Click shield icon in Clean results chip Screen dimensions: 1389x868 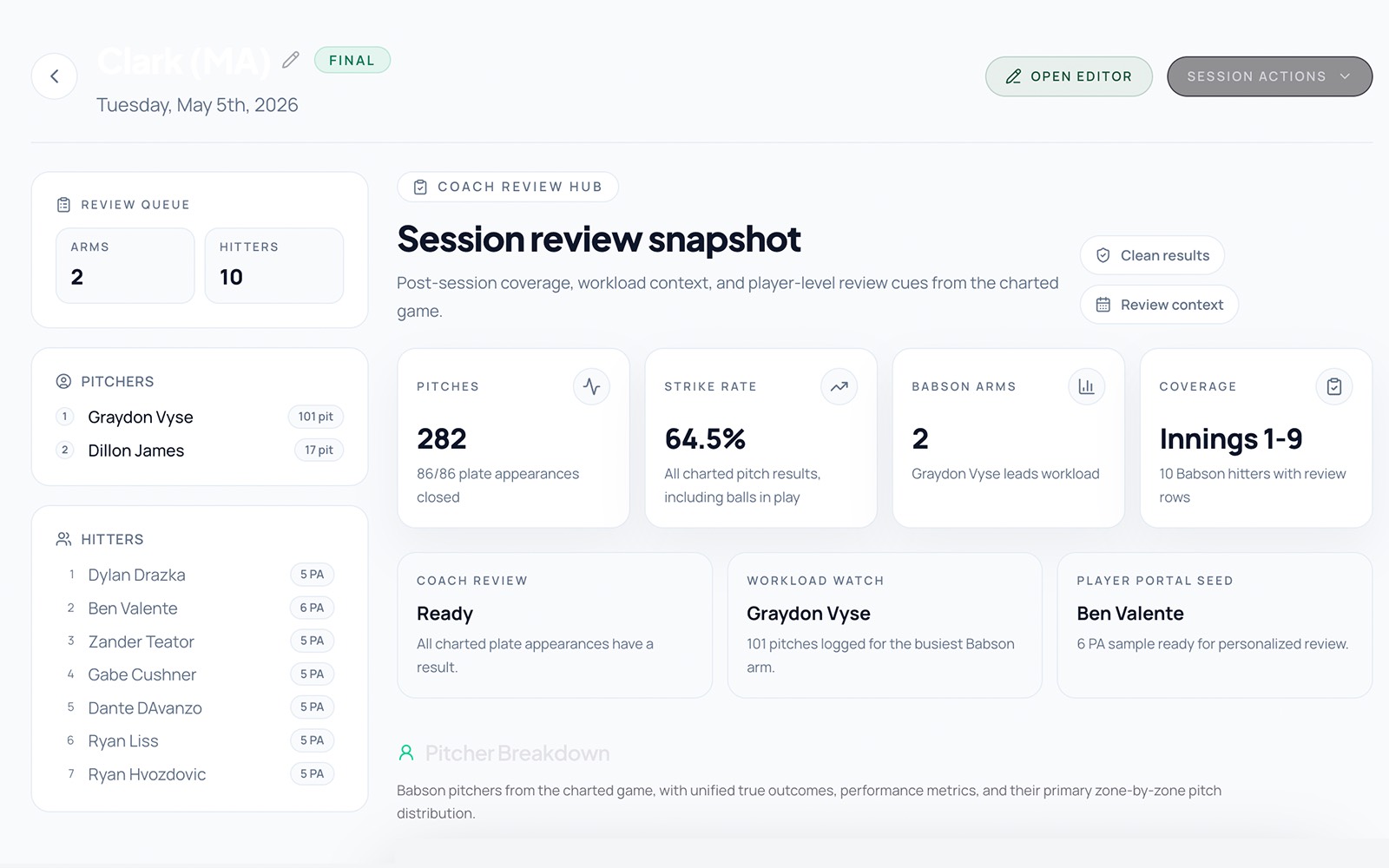pyautogui.click(x=1103, y=255)
